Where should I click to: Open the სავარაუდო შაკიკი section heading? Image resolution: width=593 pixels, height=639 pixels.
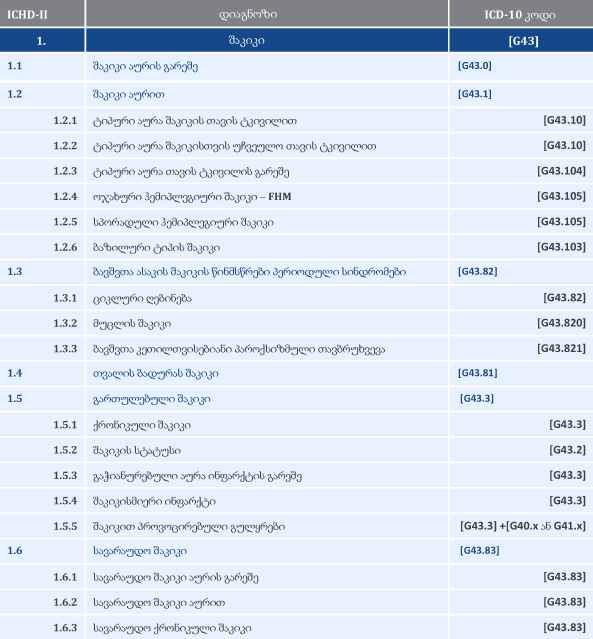pyautogui.click(x=140, y=551)
